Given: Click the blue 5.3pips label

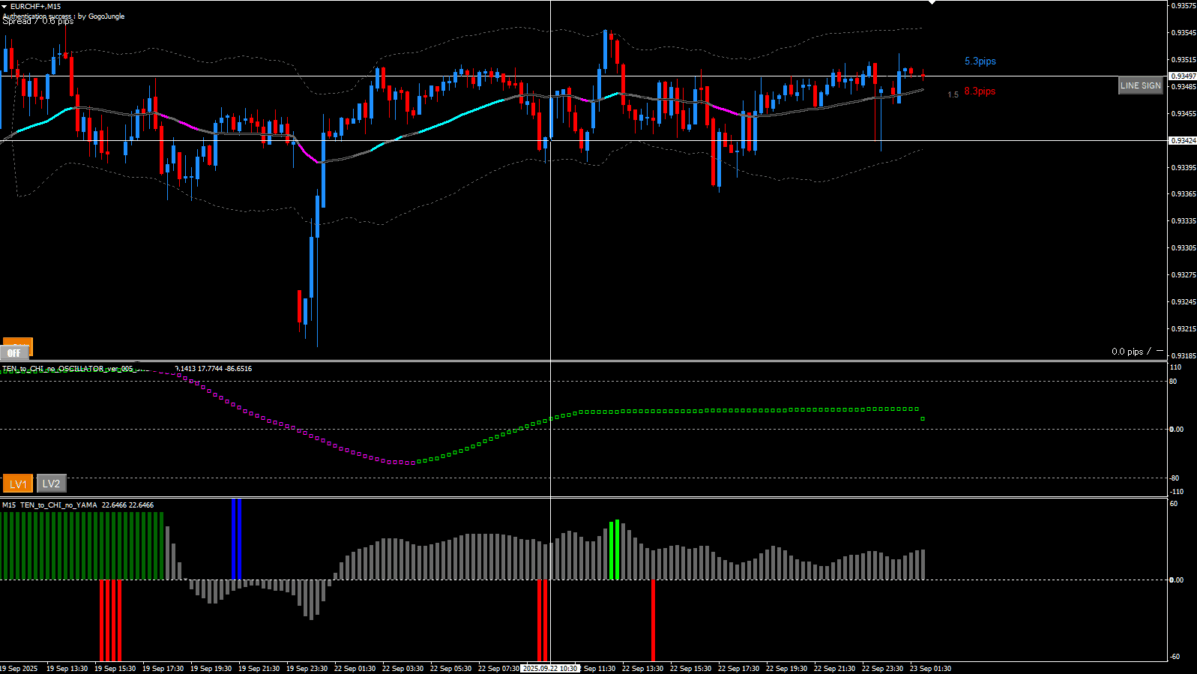Looking at the screenshot, I should [x=979, y=61].
